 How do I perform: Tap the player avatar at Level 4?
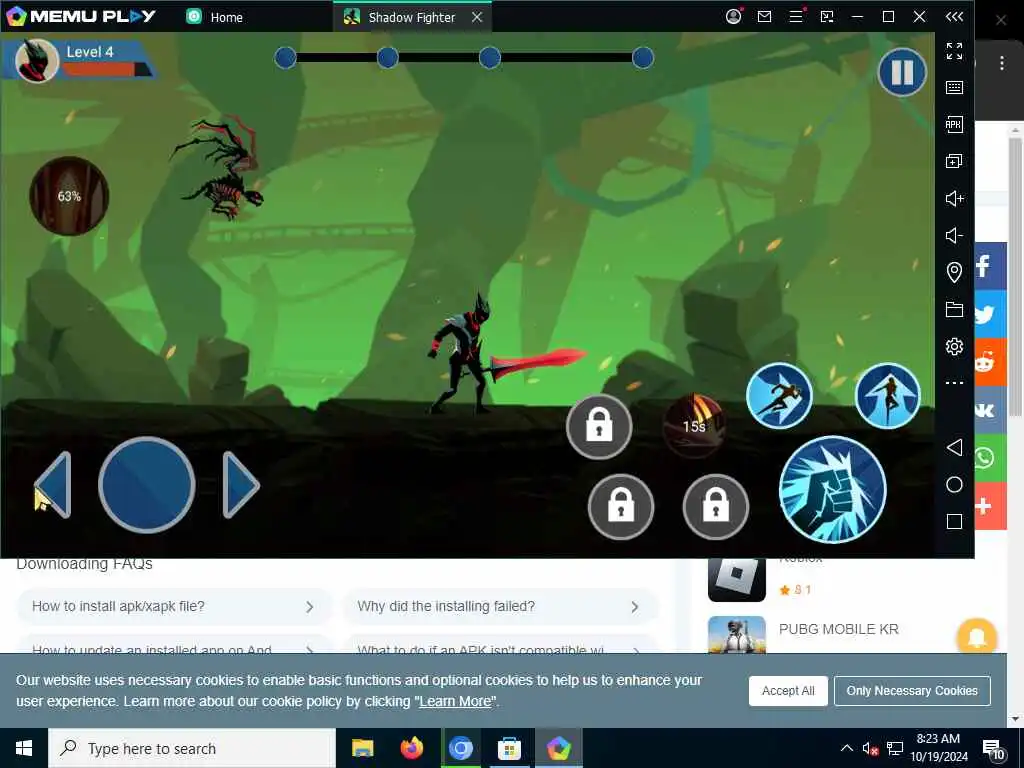tap(37, 61)
